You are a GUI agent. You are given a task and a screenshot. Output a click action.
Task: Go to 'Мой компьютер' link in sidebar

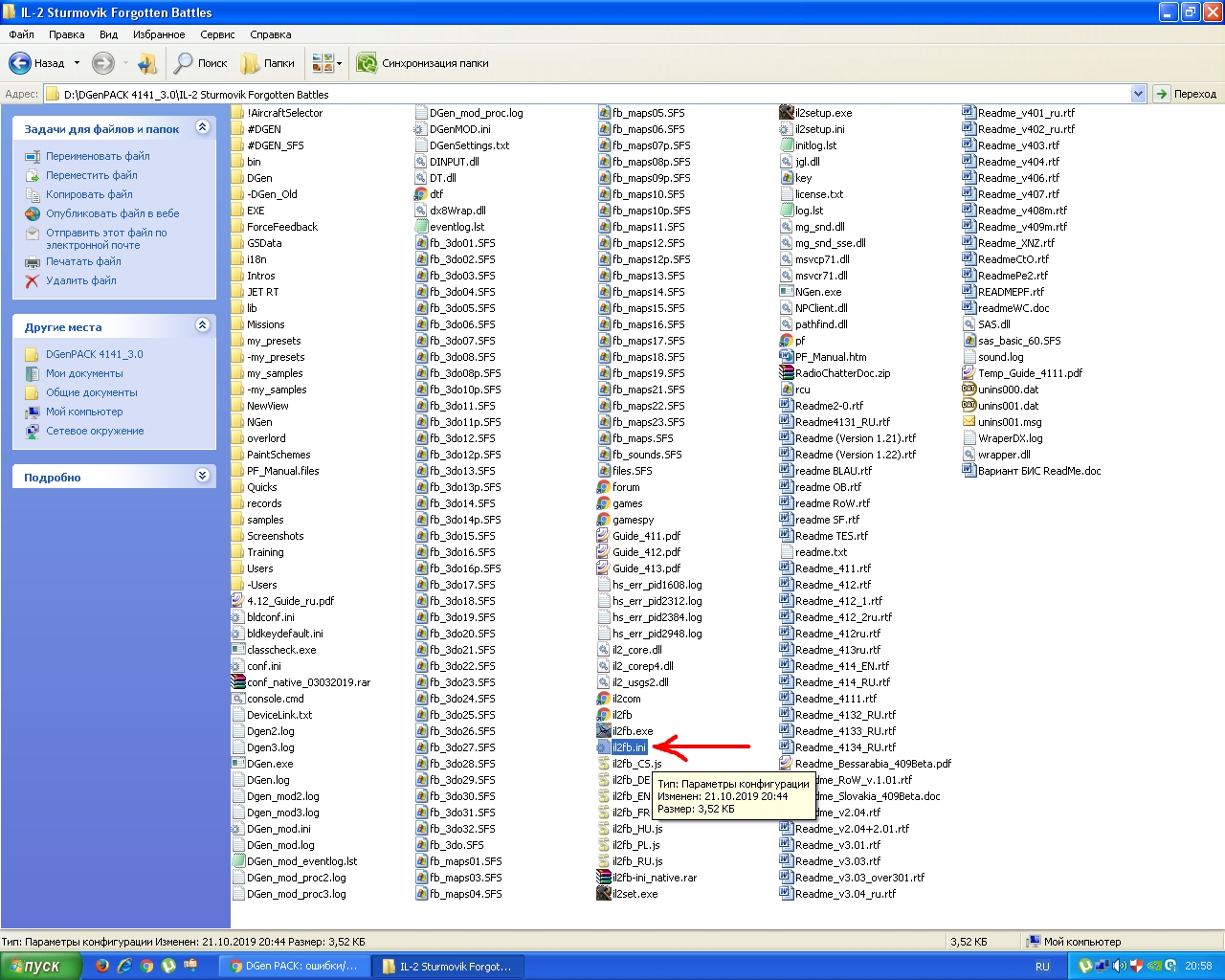[x=84, y=412]
